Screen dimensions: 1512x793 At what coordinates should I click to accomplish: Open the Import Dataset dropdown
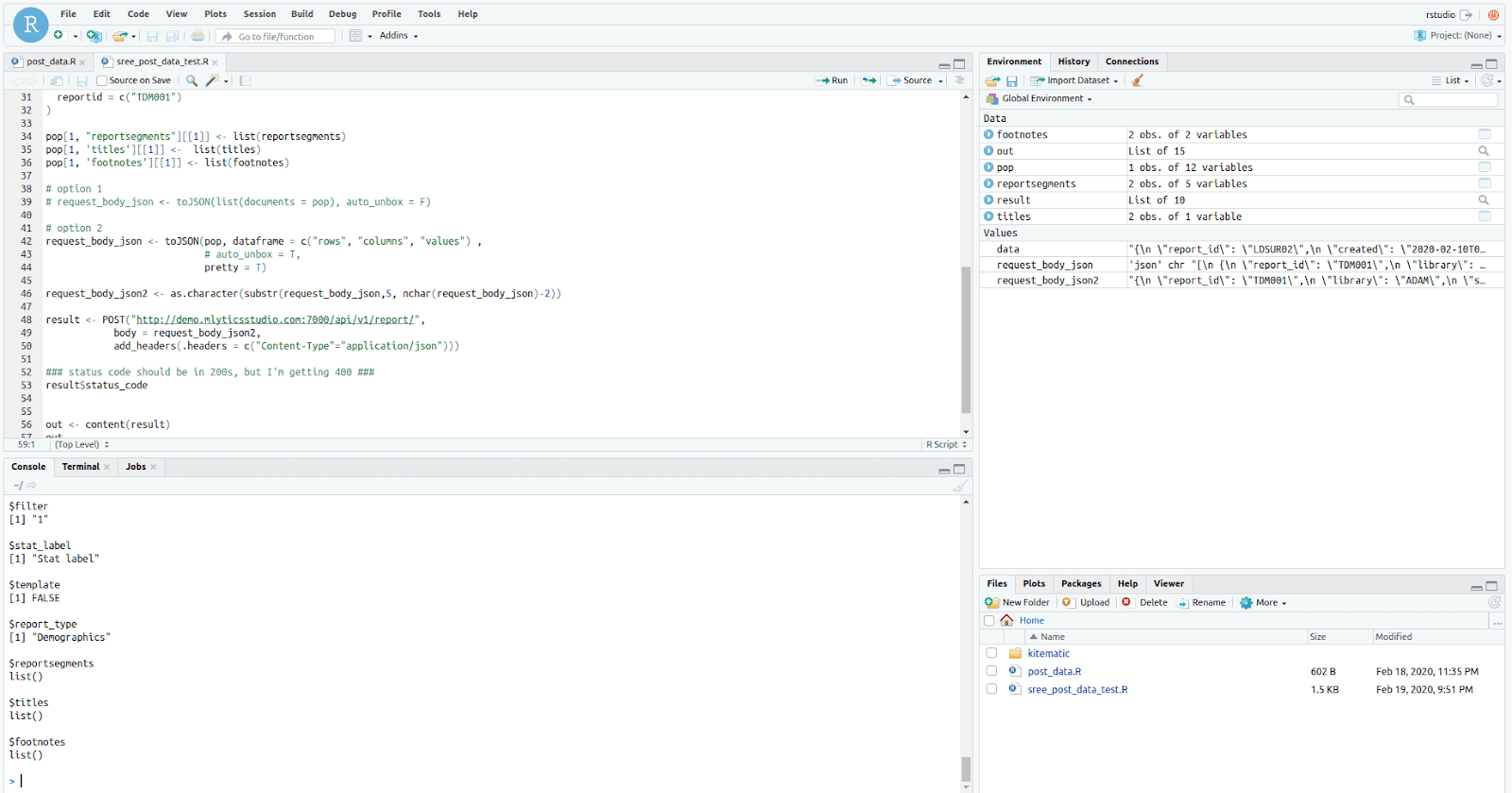point(1075,80)
